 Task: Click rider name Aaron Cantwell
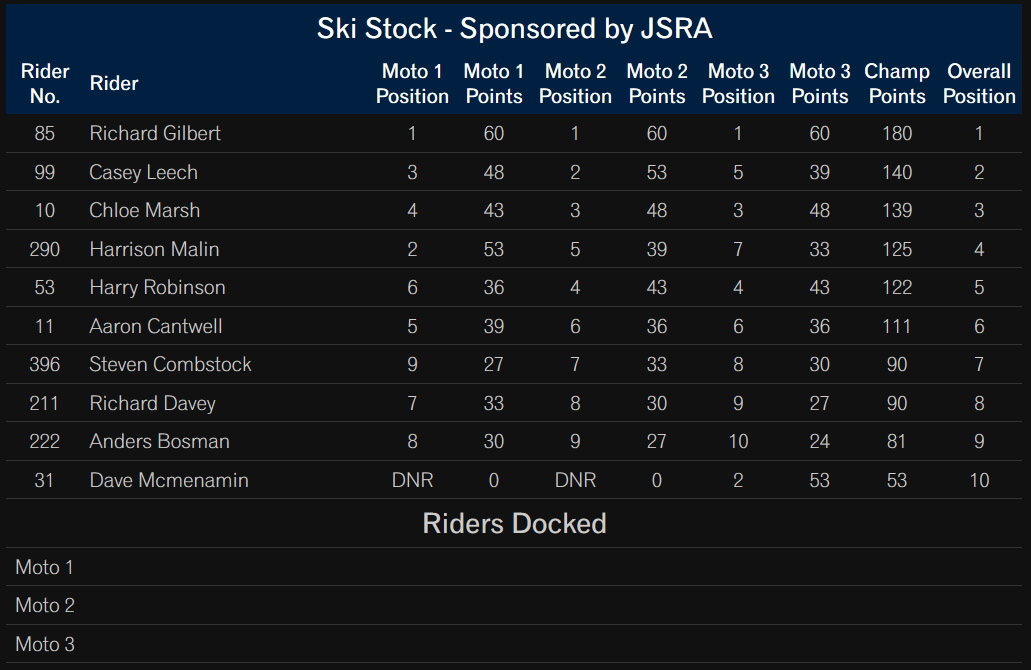pyautogui.click(x=156, y=326)
